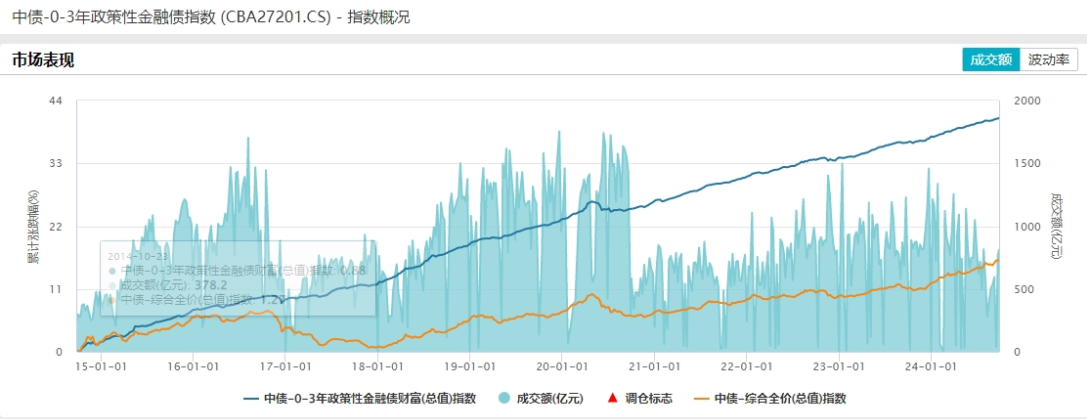Click the 市场表现 section heading

[x=43, y=60]
